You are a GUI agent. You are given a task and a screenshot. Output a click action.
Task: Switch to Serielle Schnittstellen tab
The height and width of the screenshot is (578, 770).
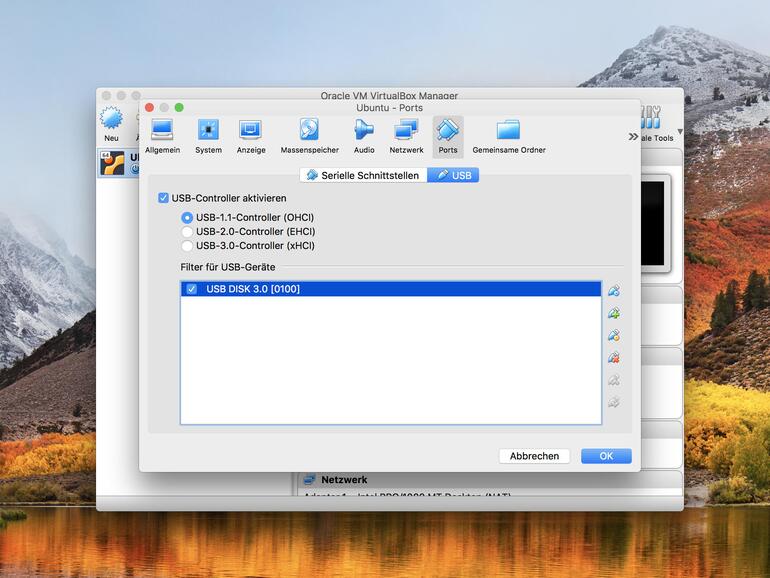point(363,175)
